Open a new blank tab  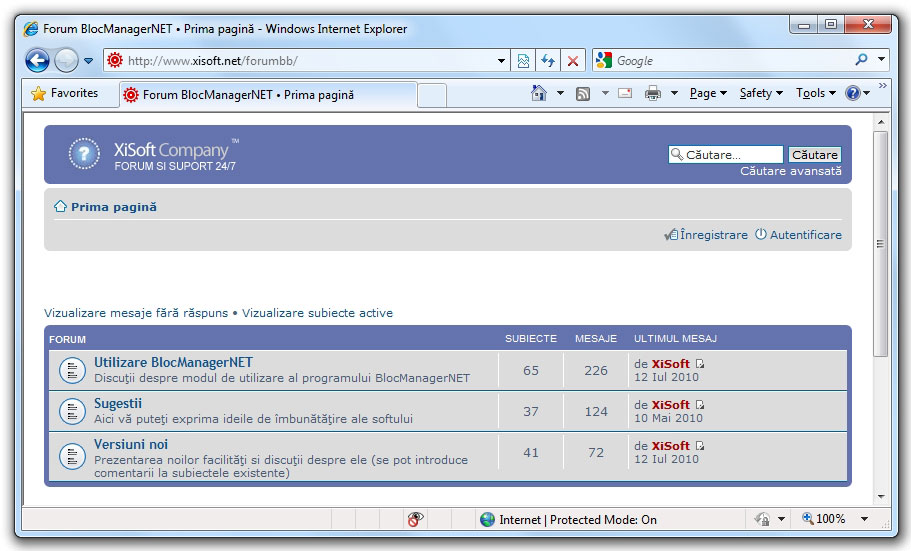click(432, 95)
